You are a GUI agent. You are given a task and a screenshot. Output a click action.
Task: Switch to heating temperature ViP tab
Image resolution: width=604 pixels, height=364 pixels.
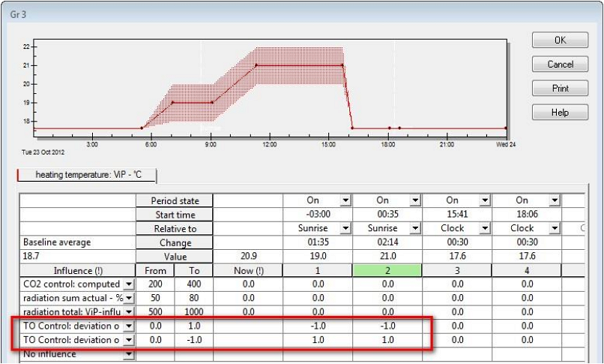point(87,175)
